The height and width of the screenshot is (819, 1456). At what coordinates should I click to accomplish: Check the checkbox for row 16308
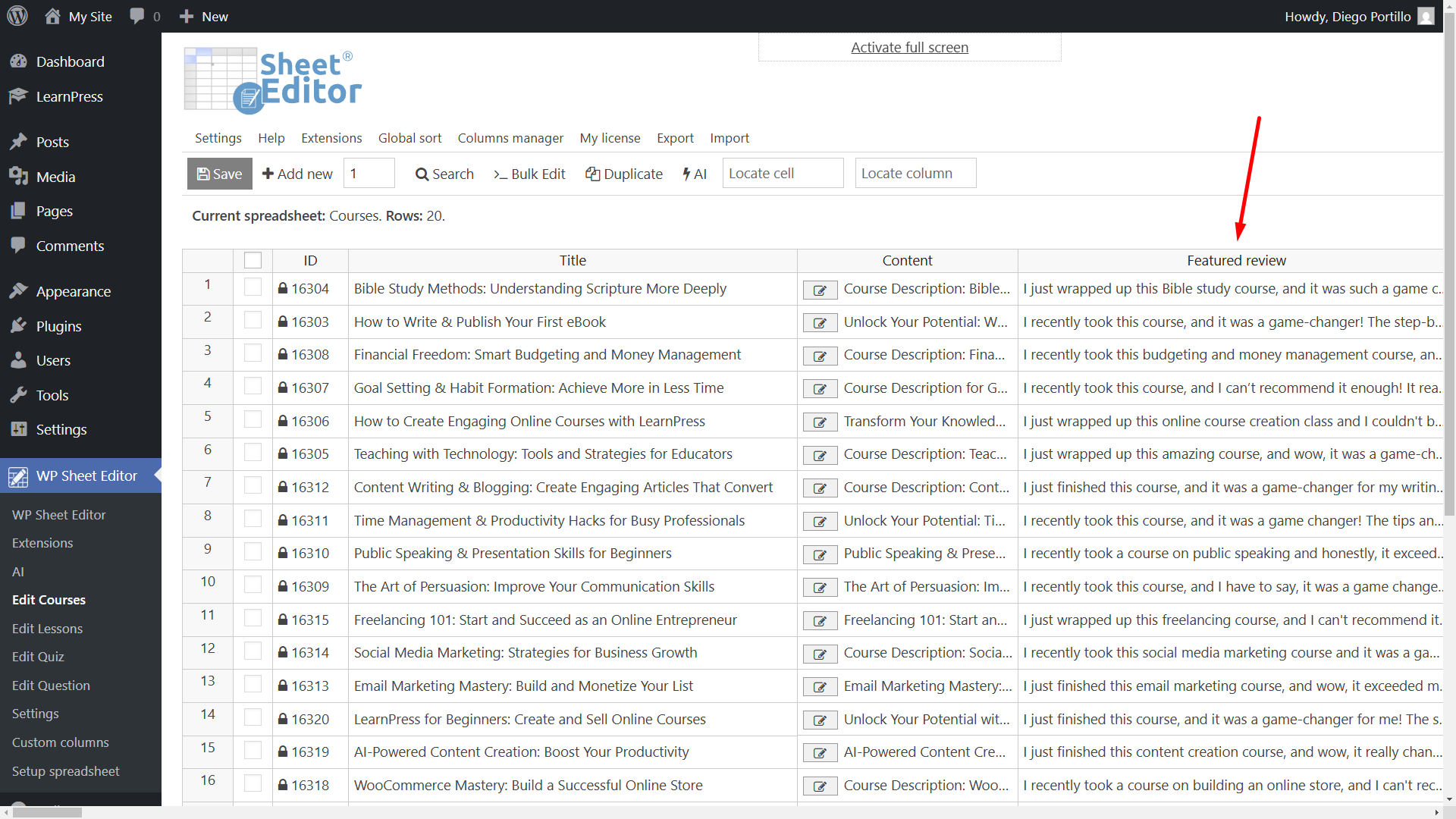(253, 353)
